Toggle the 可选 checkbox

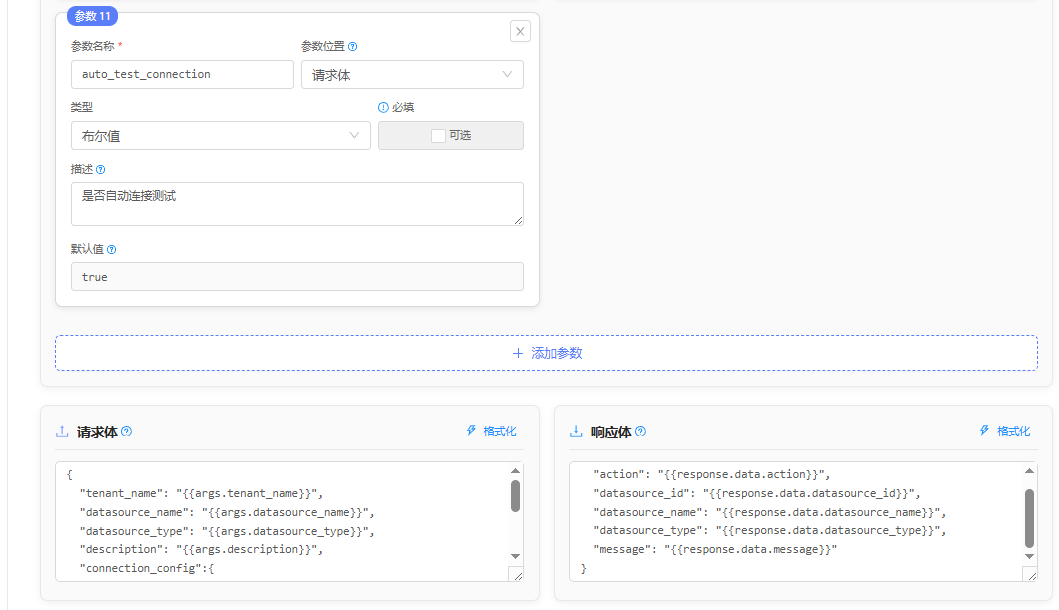pyautogui.click(x=438, y=136)
